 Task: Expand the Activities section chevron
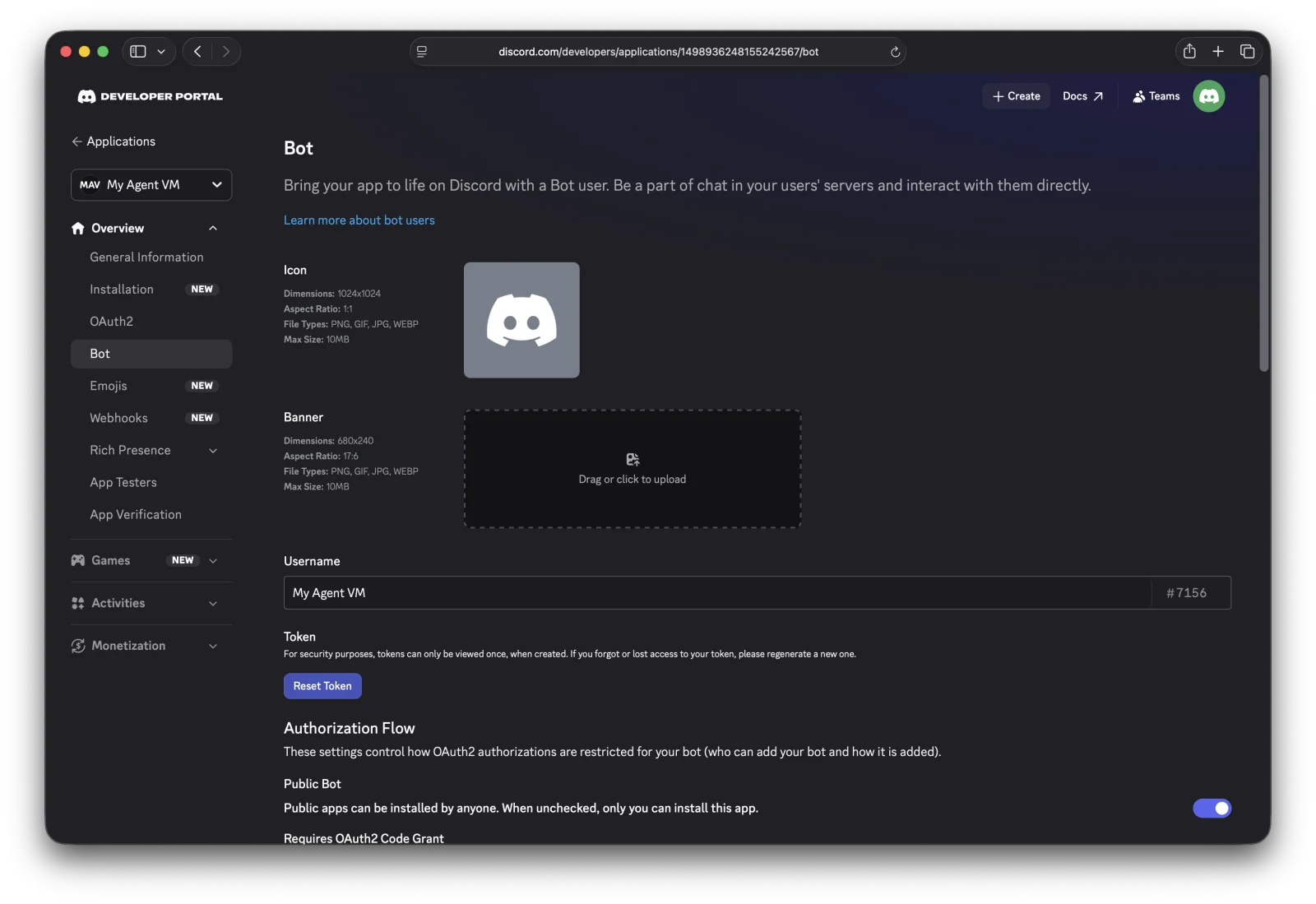[x=213, y=604]
